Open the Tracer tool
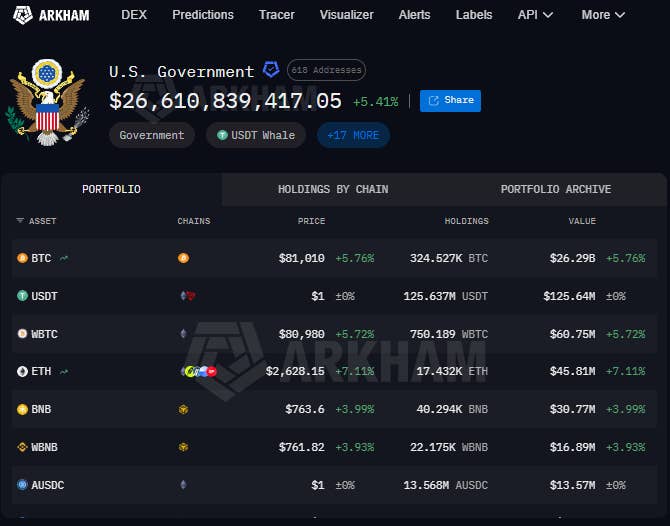This screenshot has width=670, height=526. point(276,15)
